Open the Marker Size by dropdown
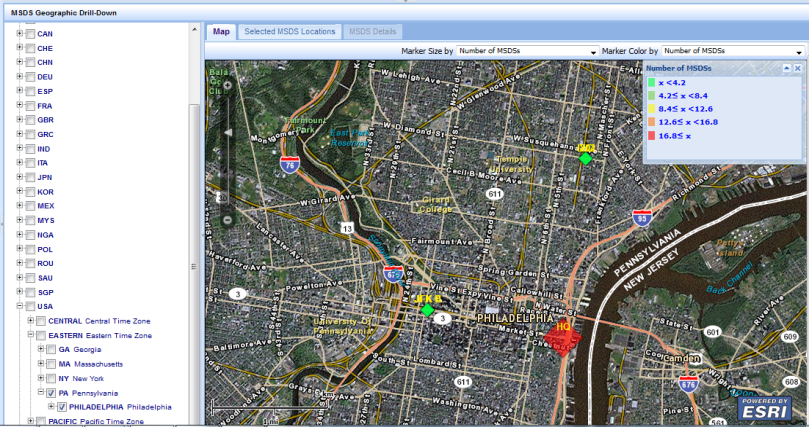 coord(527,51)
